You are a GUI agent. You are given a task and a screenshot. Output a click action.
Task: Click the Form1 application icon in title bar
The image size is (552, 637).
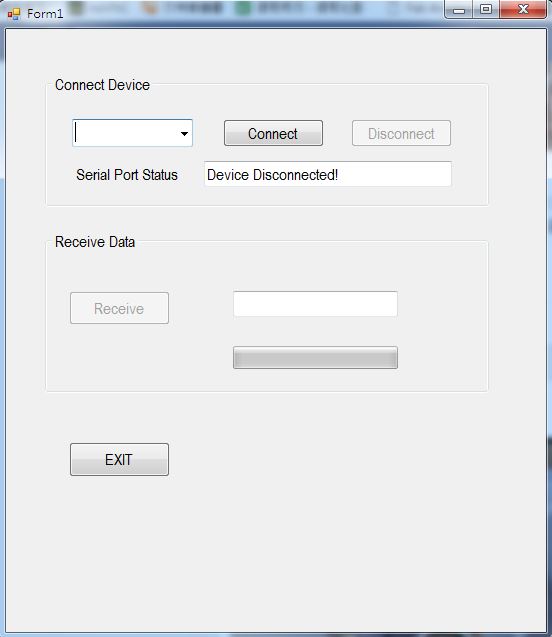coord(14,14)
